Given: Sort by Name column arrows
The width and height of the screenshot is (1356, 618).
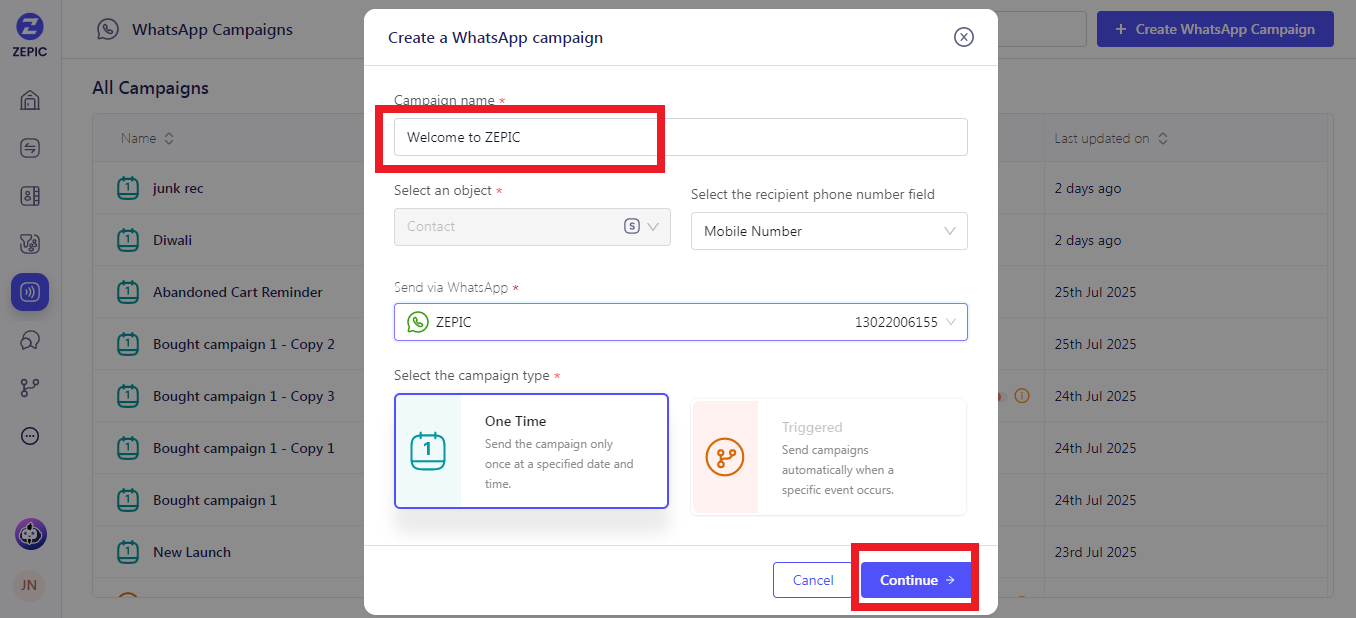Looking at the screenshot, I should pos(169,139).
